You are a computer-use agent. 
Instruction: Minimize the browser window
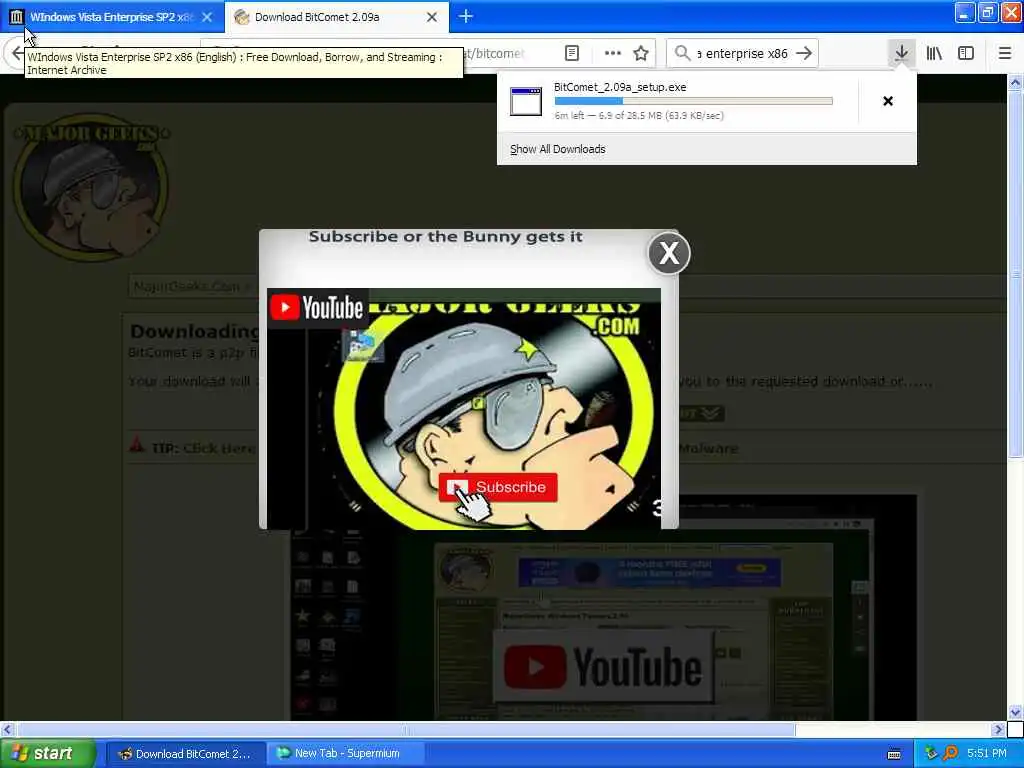[965, 13]
